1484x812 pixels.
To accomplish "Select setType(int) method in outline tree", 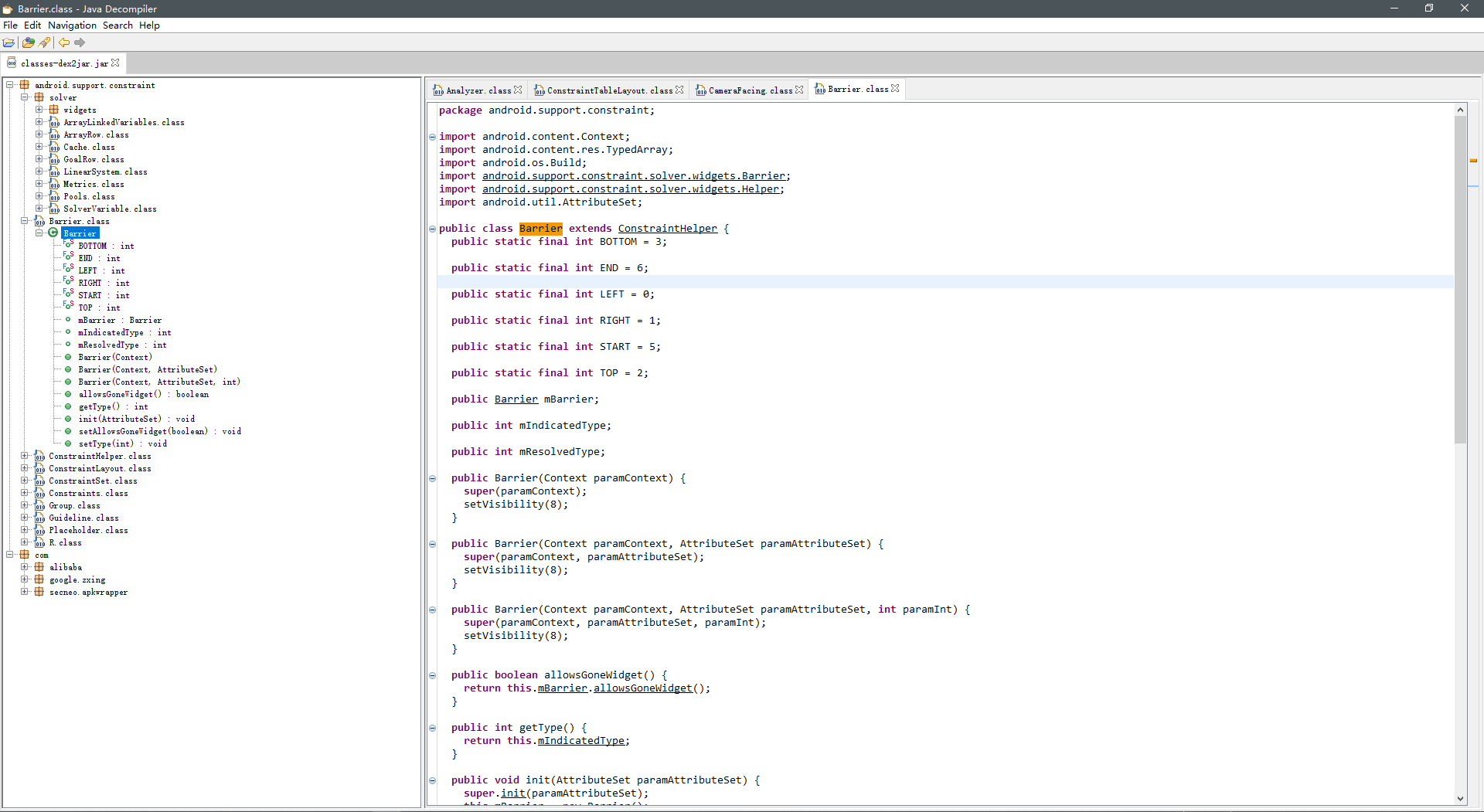I will pos(106,443).
